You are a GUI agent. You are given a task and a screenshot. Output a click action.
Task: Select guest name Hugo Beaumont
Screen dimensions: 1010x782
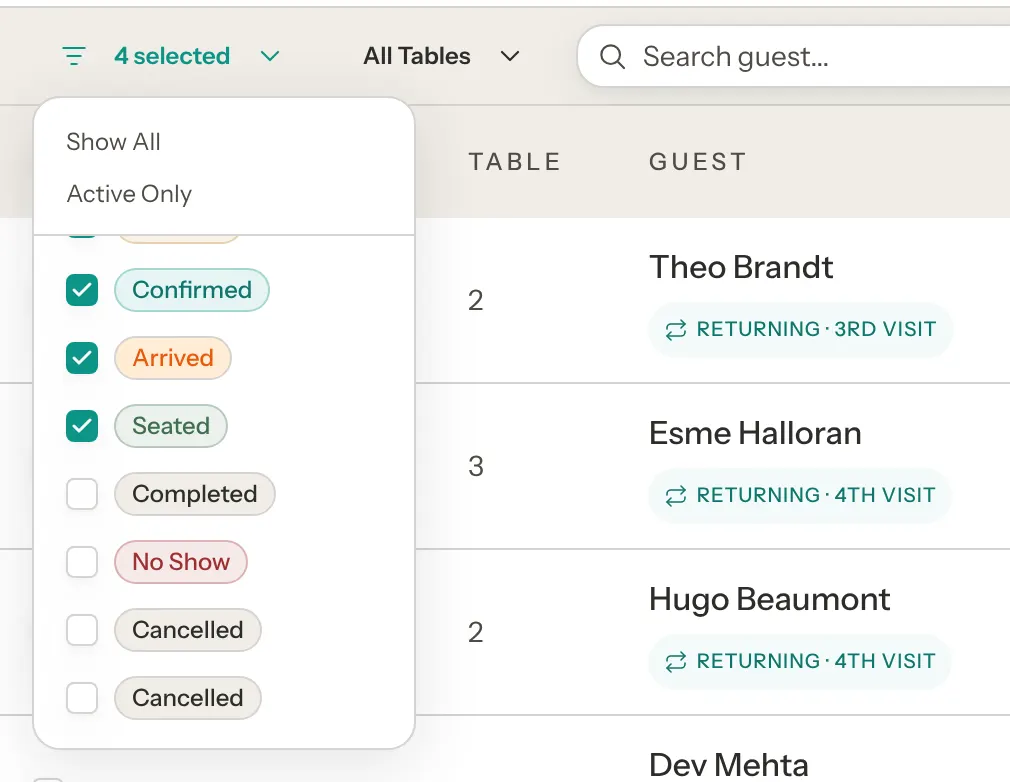coord(769,599)
